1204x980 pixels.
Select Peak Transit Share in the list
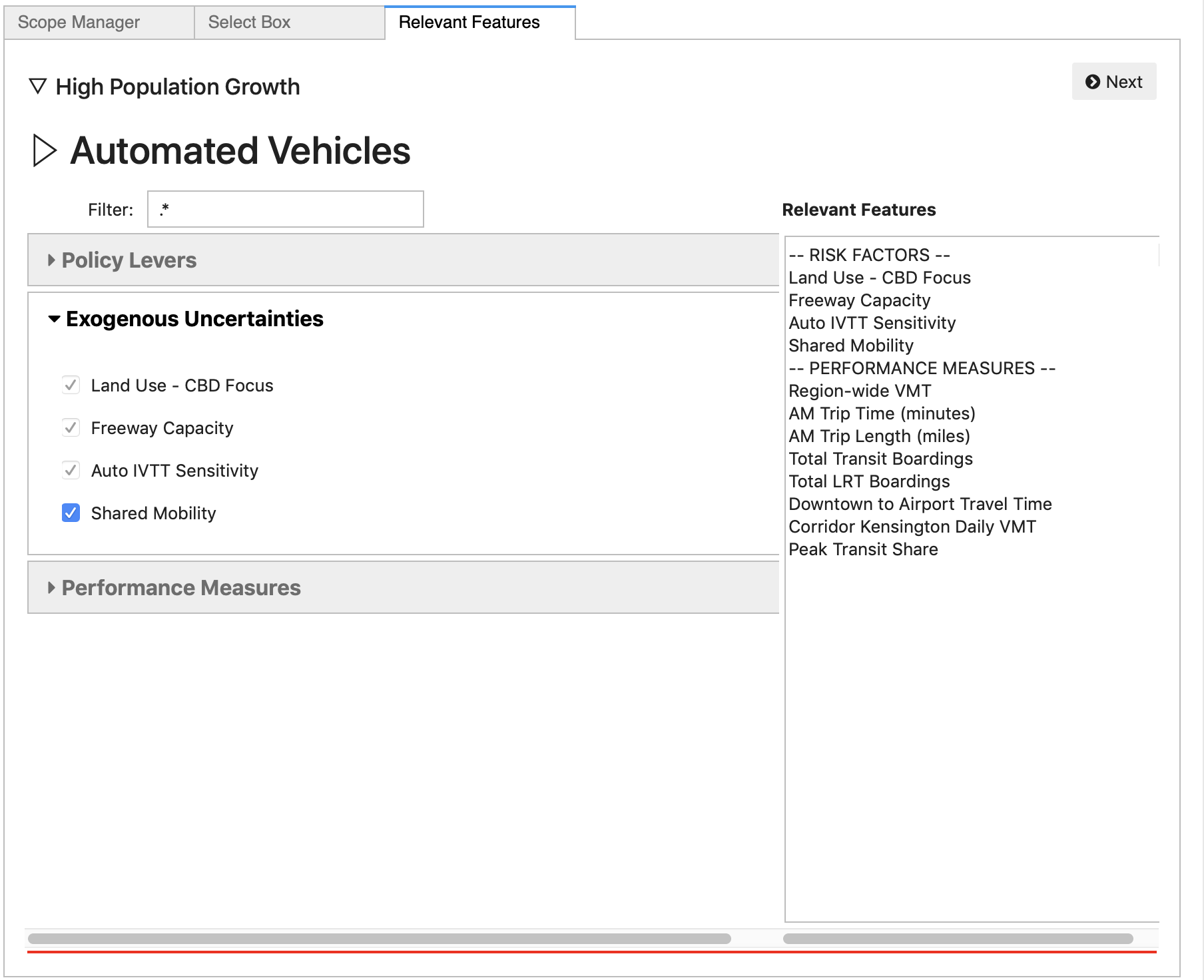coord(863,550)
